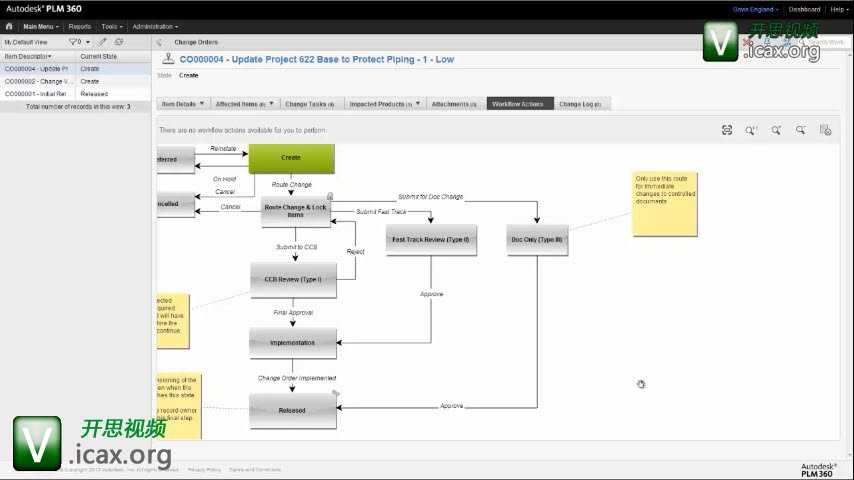Image resolution: width=854 pixels, height=480 pixels.
Task: Switch to the Attachments tab
Action: tap(454, 104)
